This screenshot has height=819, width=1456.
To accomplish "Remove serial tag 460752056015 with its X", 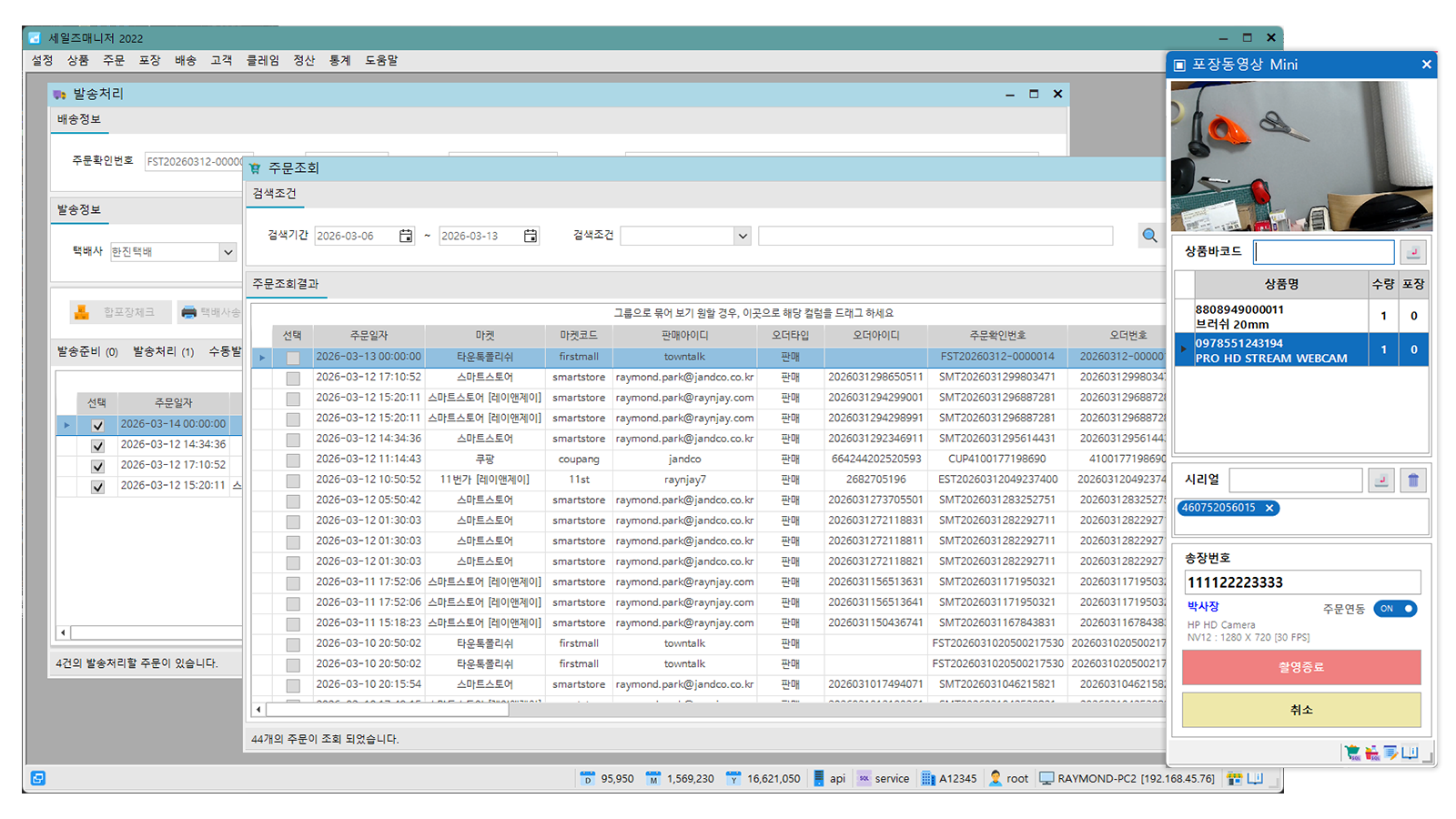I will [1269, 508].
